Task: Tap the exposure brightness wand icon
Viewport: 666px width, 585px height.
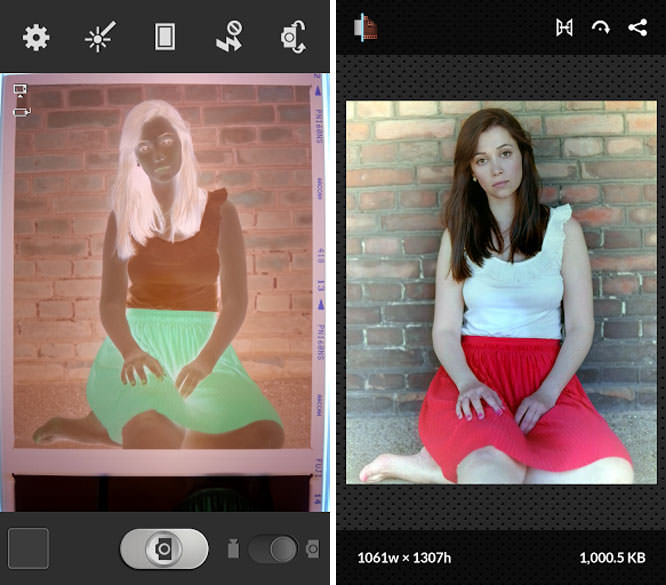Action: pyautogui.click(x=98, y=38)
